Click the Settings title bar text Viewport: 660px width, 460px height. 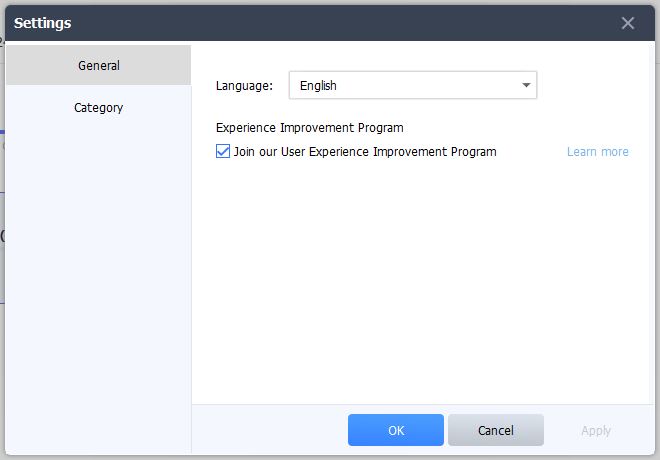pos(43,23)
